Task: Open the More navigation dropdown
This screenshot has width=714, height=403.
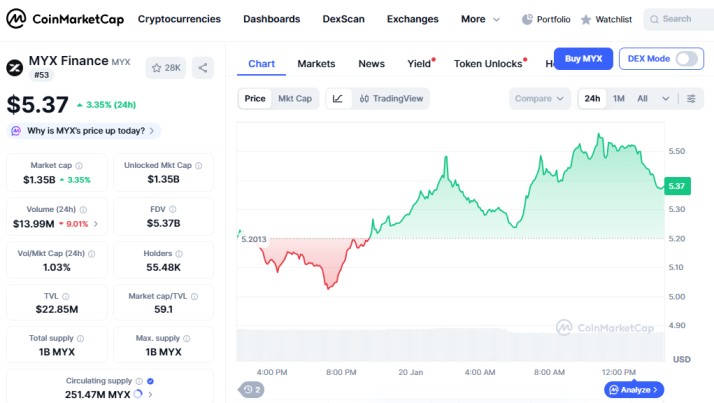Action: point(480,19)
